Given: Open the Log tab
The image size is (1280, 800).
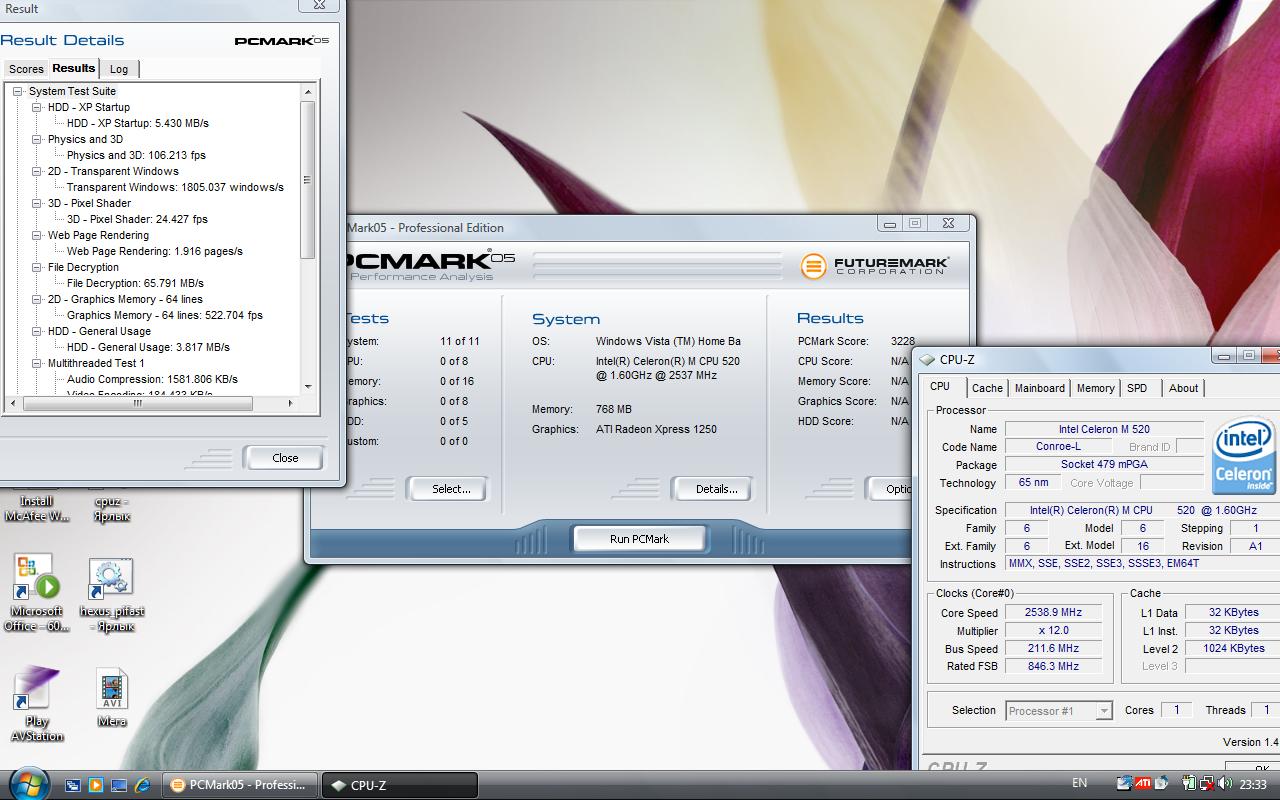Looking at the screenshot, I should pos(119,69).
